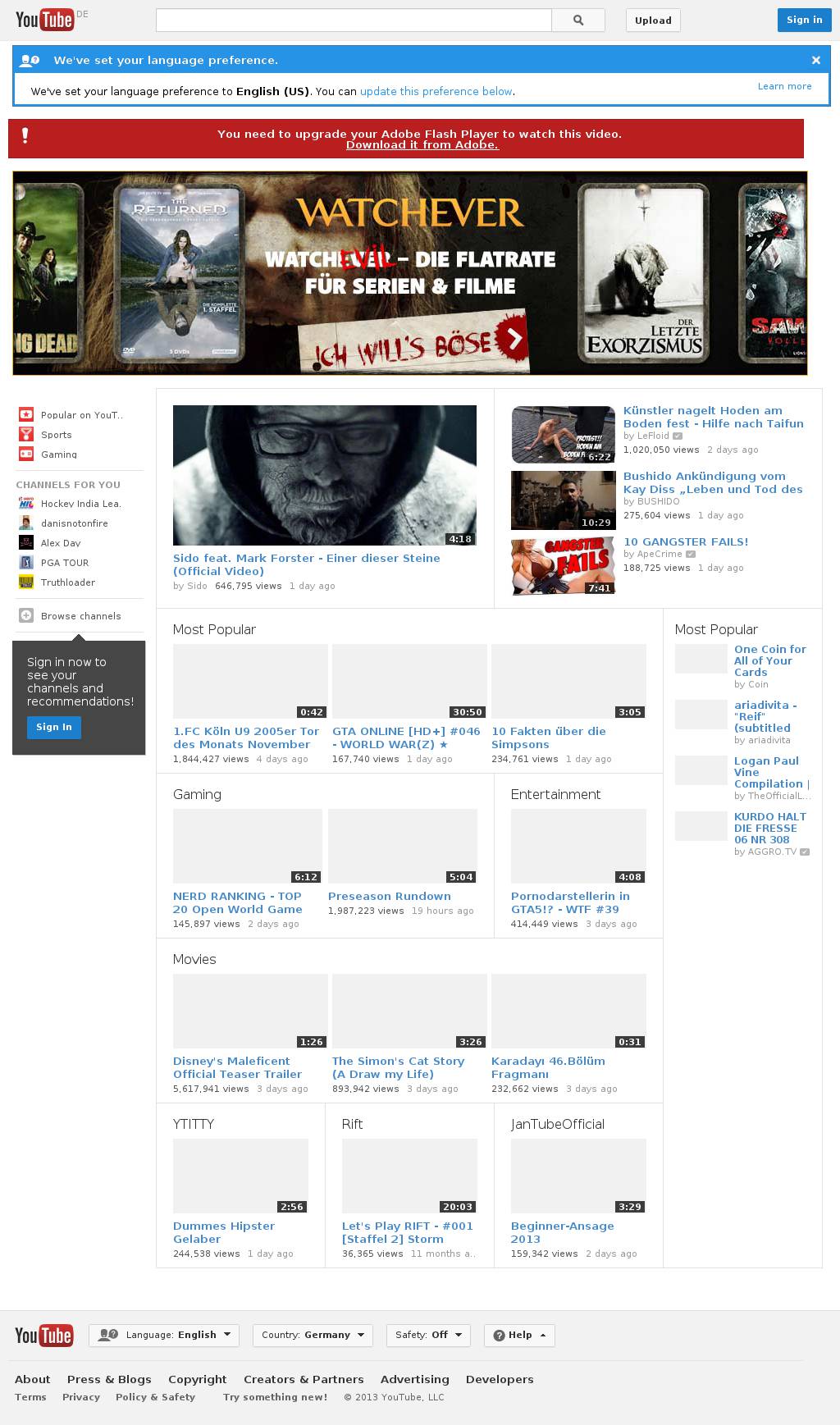Open the Country Germany dropdown
Screen dimensions: 840x1425
[x=313, y=1335]
